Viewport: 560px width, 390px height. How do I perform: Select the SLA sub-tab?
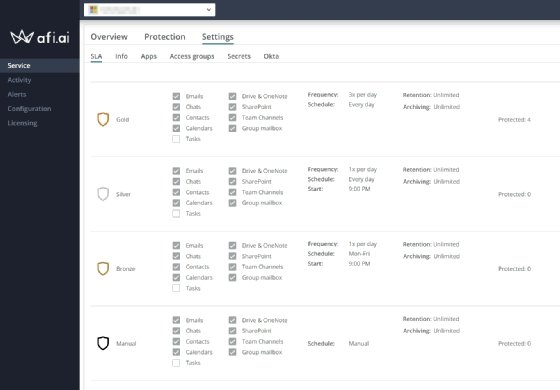tap(96, 56)
